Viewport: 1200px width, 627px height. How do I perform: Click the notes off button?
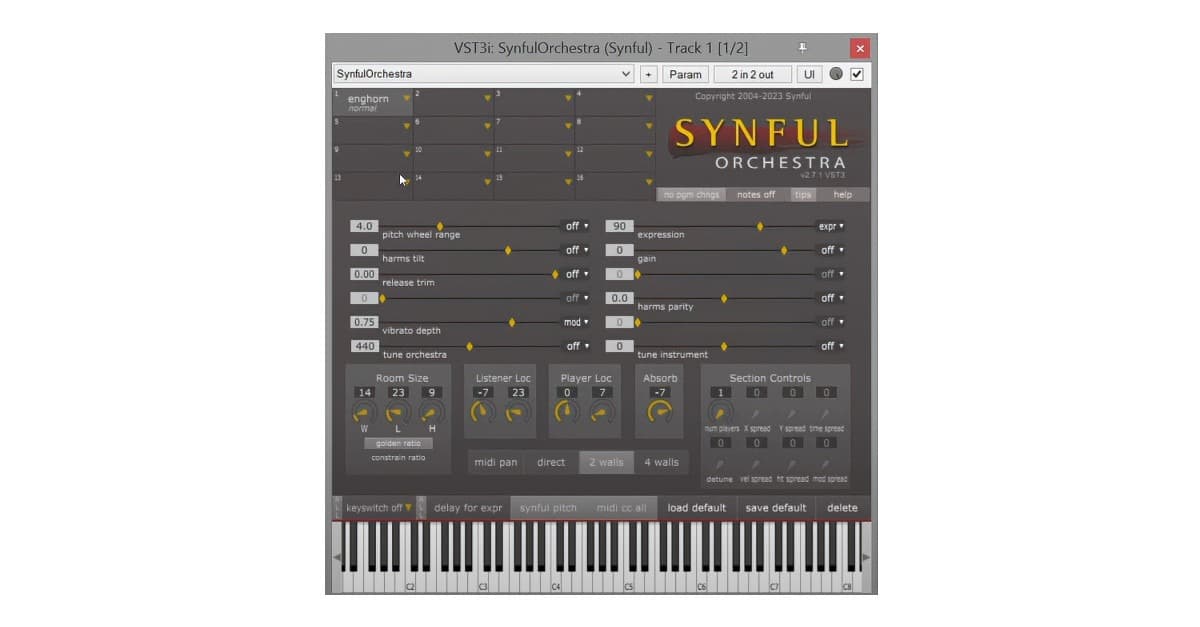(x=756, y=195)
